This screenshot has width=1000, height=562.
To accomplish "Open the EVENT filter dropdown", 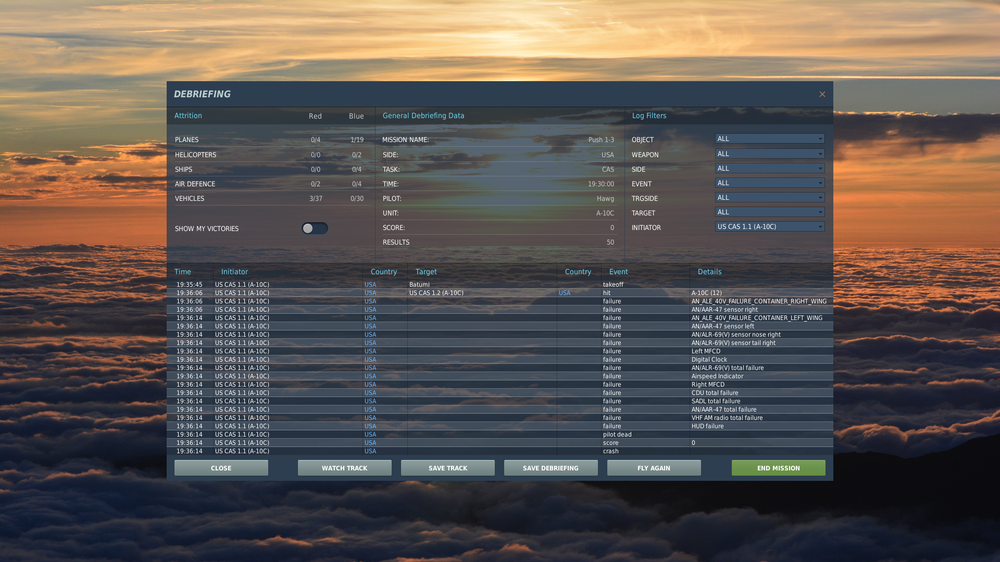I will [x=770, y=183].
